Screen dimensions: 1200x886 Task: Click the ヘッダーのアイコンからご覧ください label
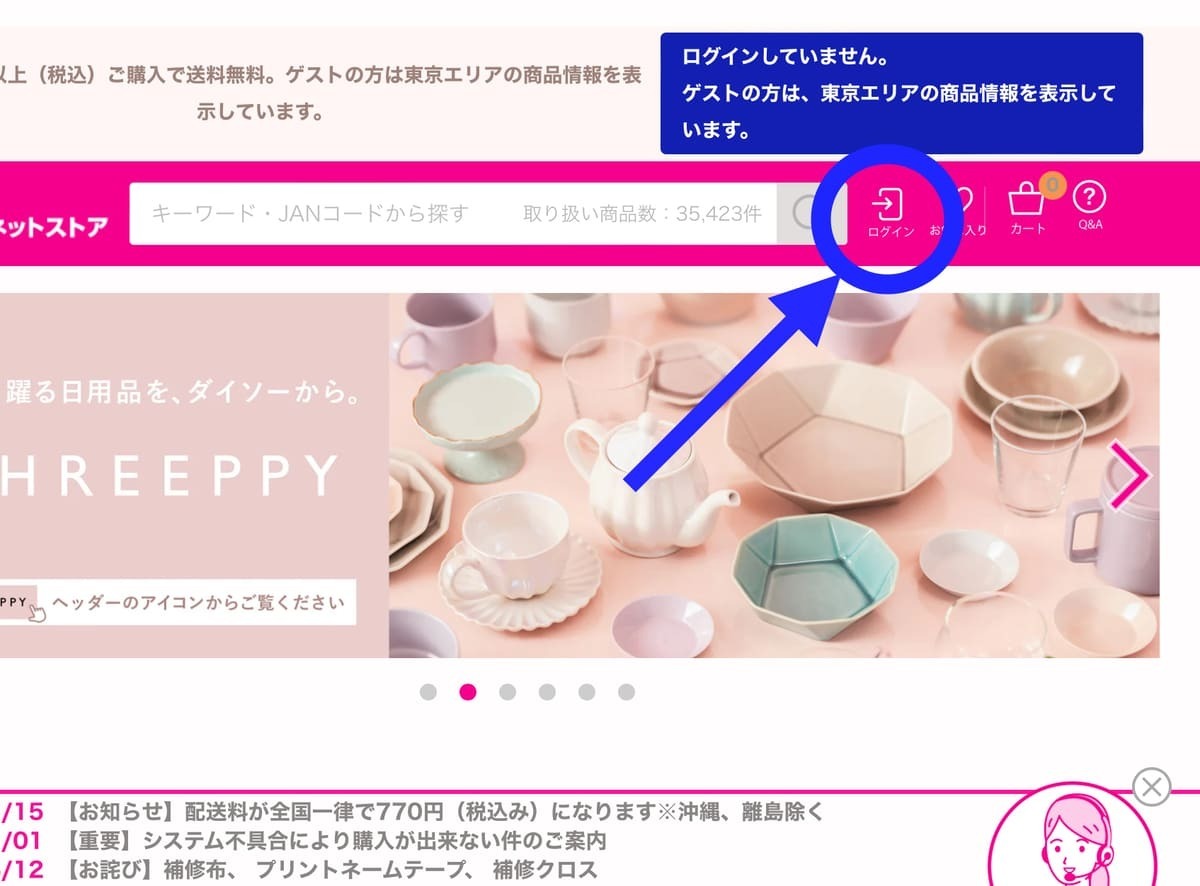pyautogui.click(x=198, y=602)
